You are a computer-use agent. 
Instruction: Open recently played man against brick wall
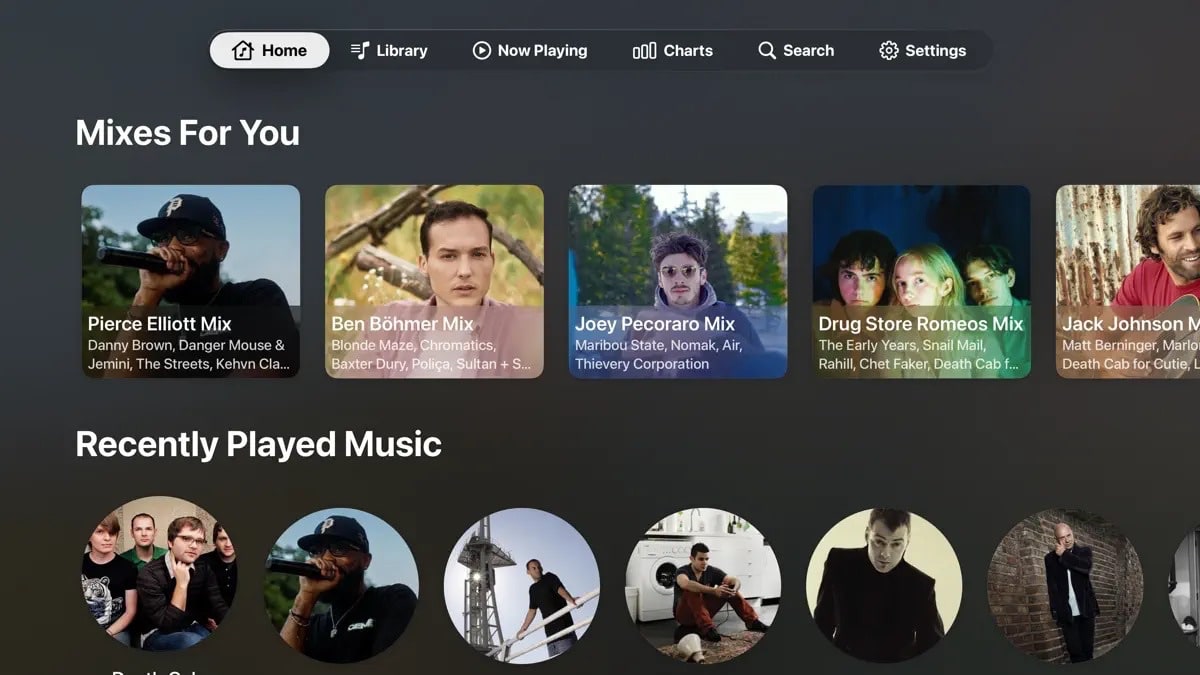coord(1065,586)
